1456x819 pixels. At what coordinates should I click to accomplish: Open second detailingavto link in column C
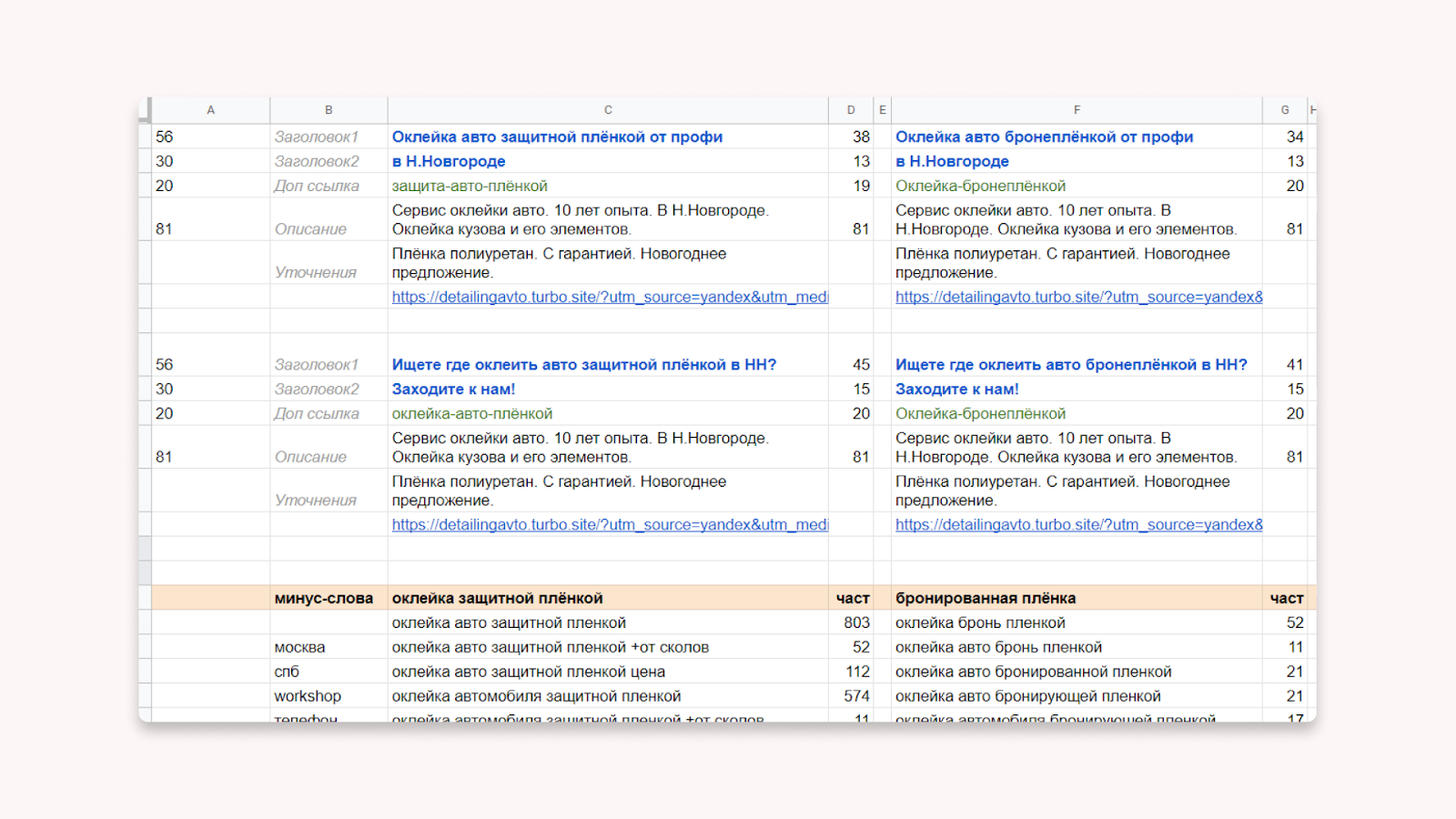610,524
